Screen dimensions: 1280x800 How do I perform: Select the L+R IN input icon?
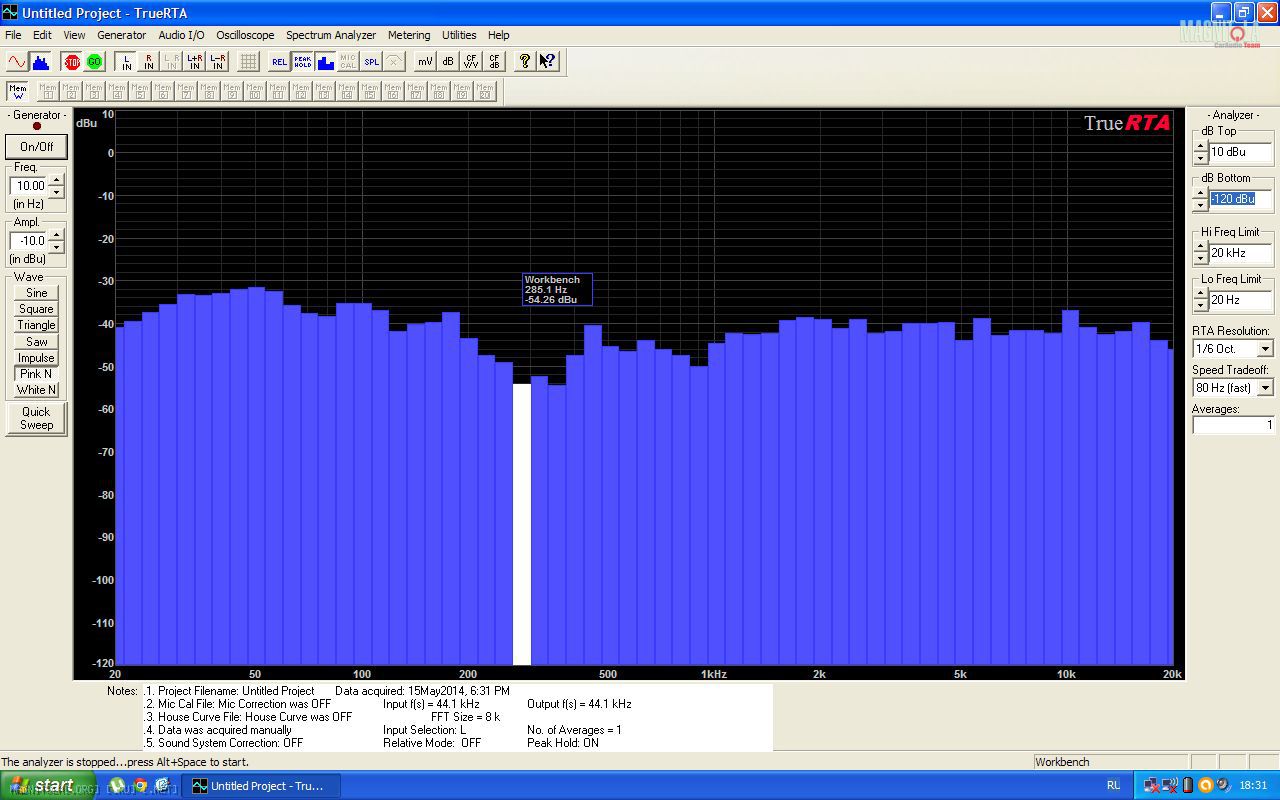coord(194,62)
